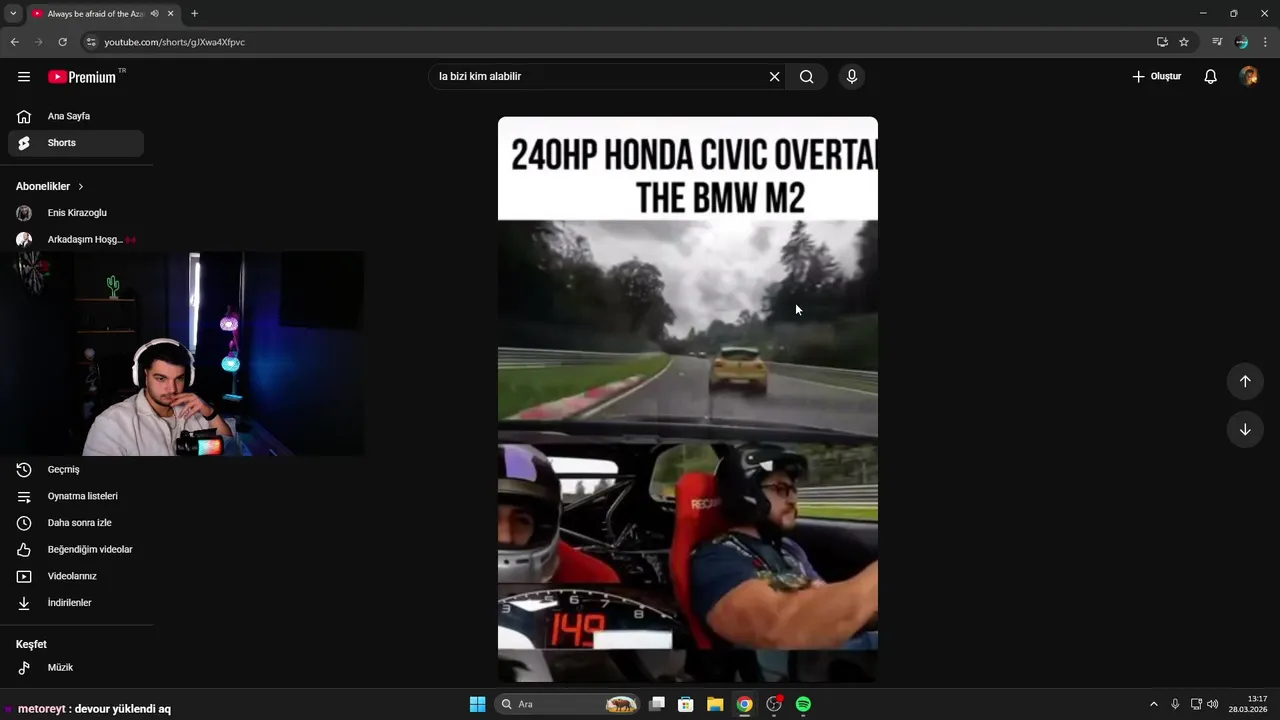Clear the search text with X
This screenshot has width=1280, height=720.
pyautogui.click(x=774, y=77)
